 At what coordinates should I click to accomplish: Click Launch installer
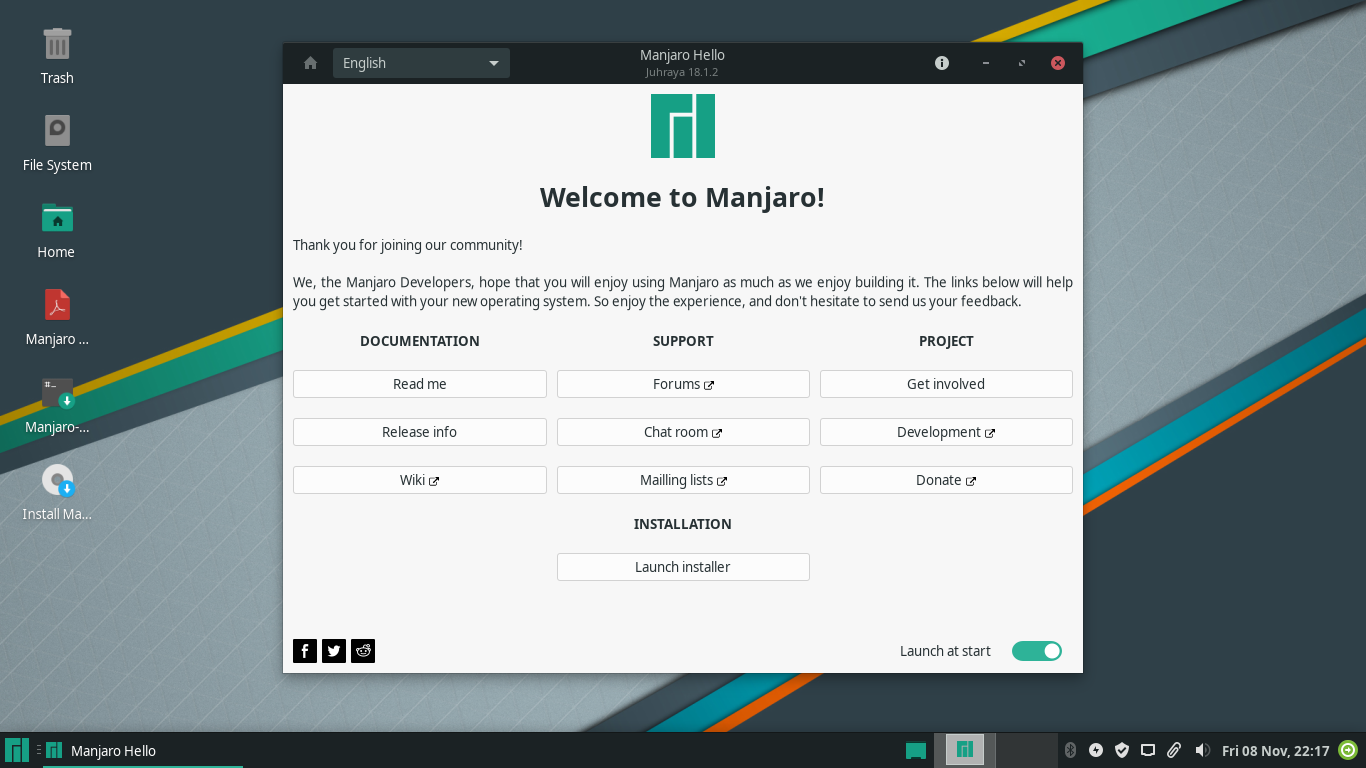(683, 567)
